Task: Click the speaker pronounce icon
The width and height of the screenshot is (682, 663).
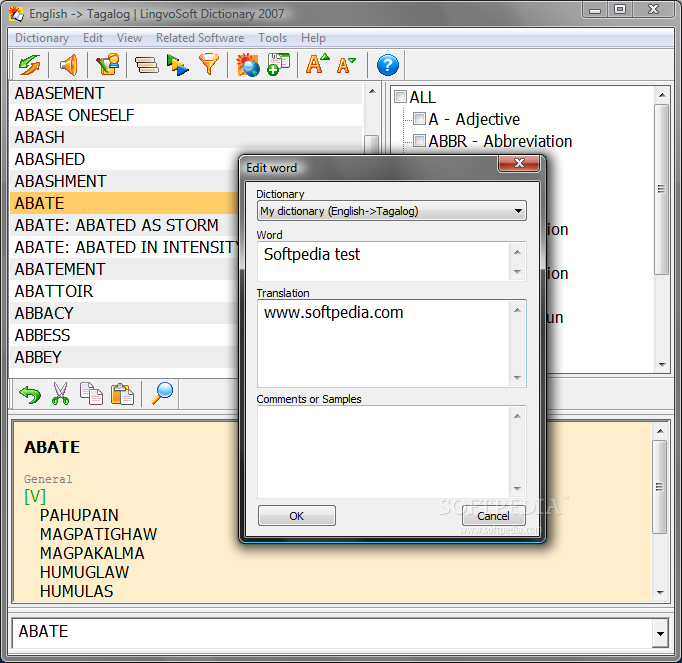Action: coord(68,65)
